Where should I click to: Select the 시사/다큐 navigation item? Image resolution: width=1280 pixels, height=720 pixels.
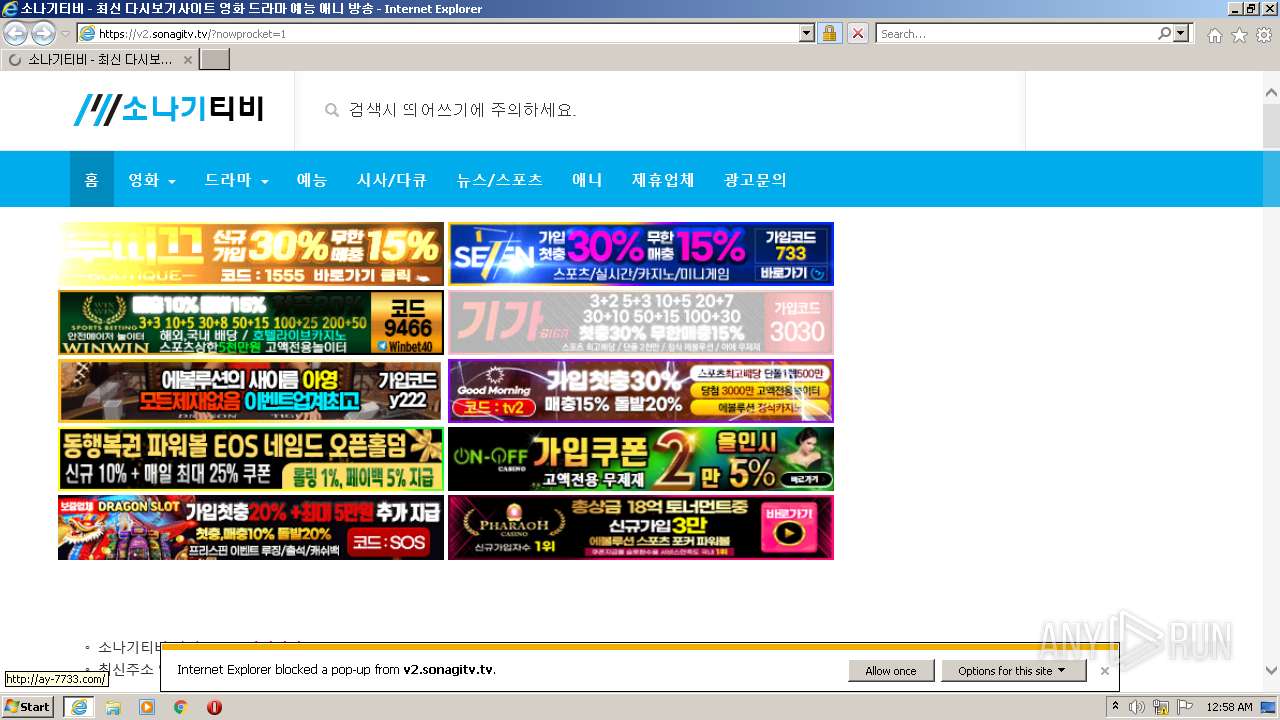[392, 180]
